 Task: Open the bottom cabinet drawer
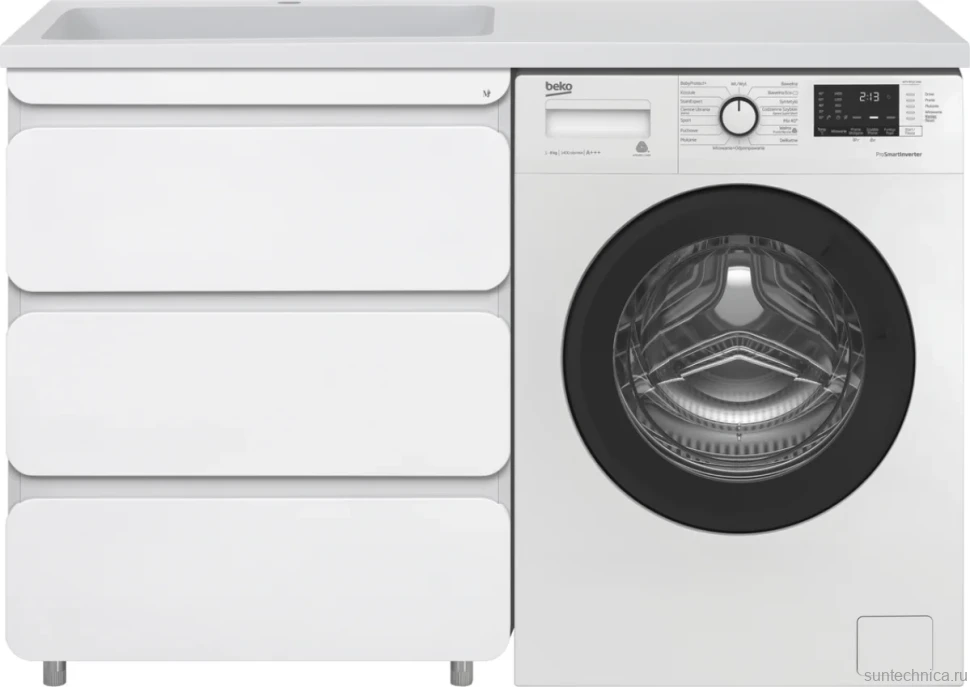coord(258,579)
